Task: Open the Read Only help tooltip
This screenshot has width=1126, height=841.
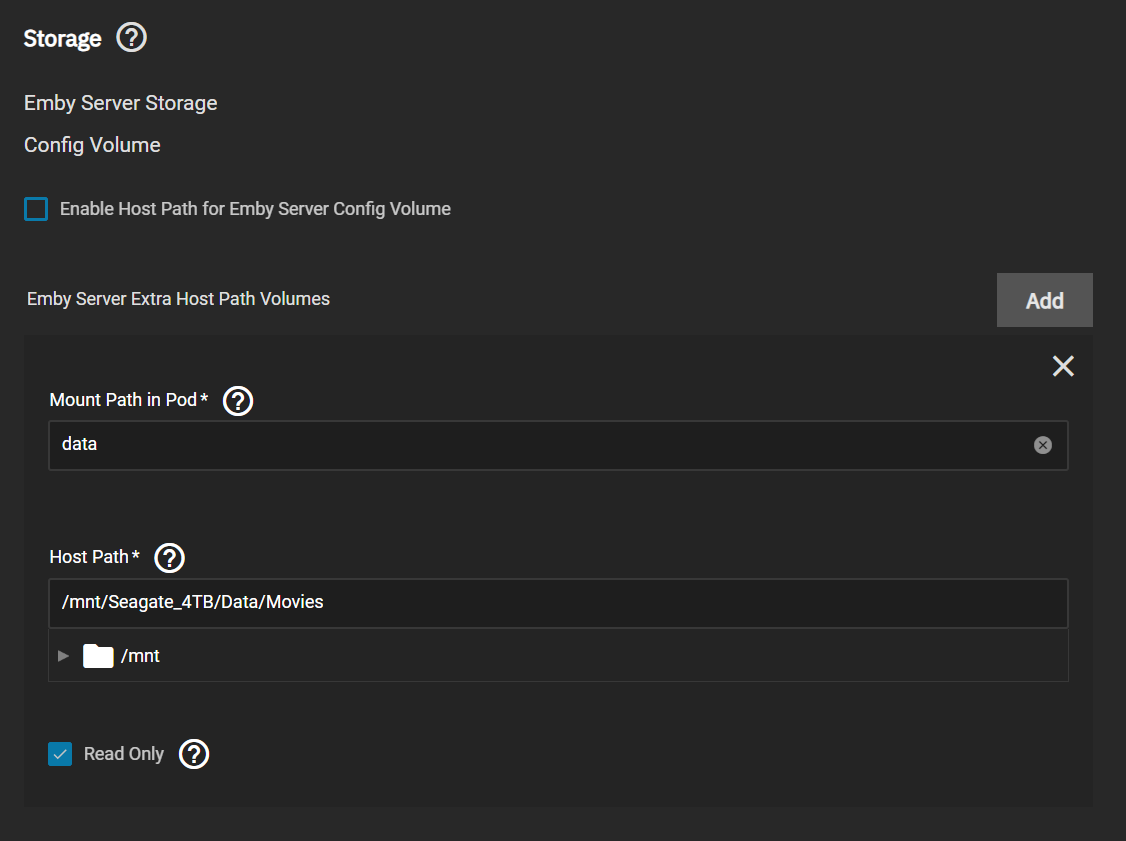Action: click(x=194, y=755)
